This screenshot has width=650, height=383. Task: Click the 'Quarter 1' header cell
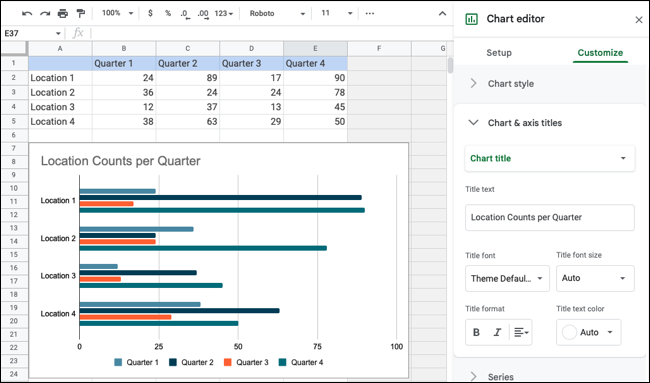point(124,63)
